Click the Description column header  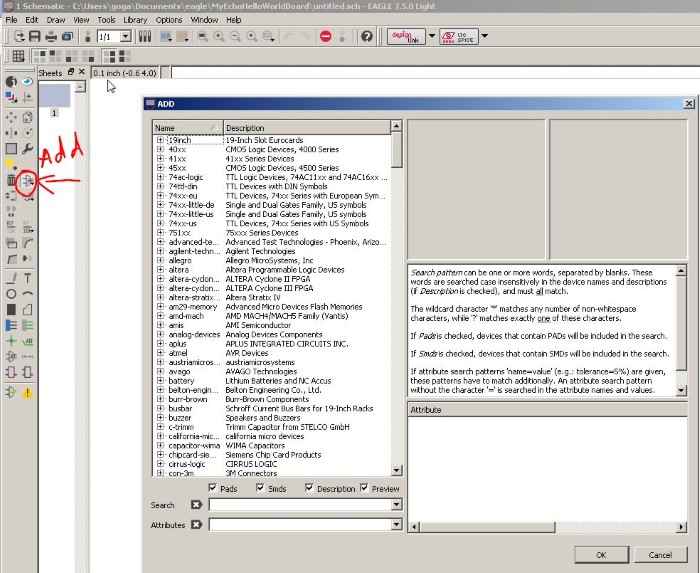click(x=307, y=128)
